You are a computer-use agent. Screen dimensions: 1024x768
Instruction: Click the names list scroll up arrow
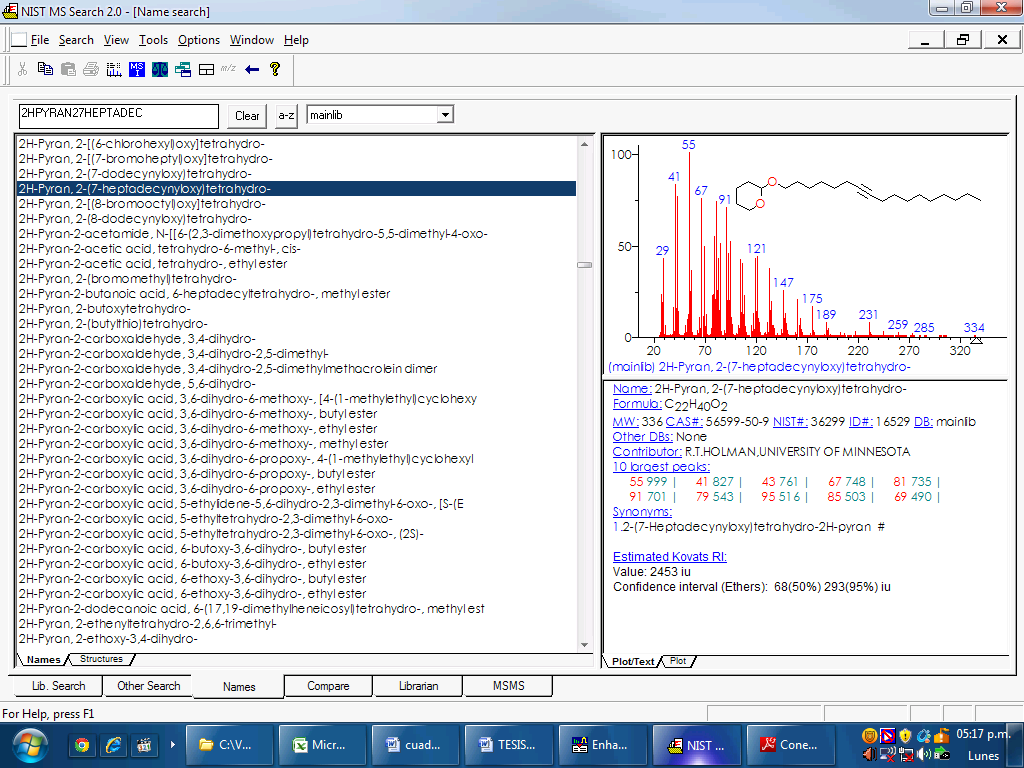tap(584, 144)
